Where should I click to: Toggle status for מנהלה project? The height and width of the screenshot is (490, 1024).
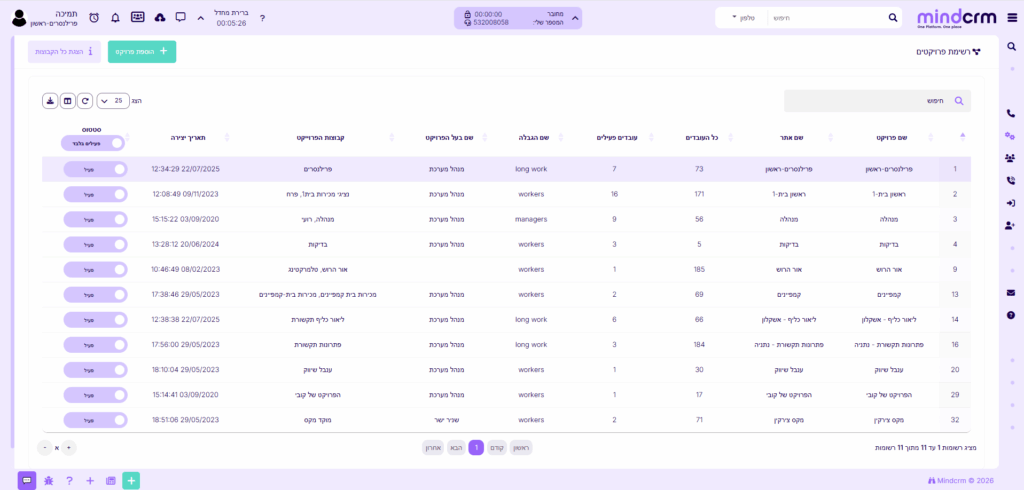pos(95,219)
